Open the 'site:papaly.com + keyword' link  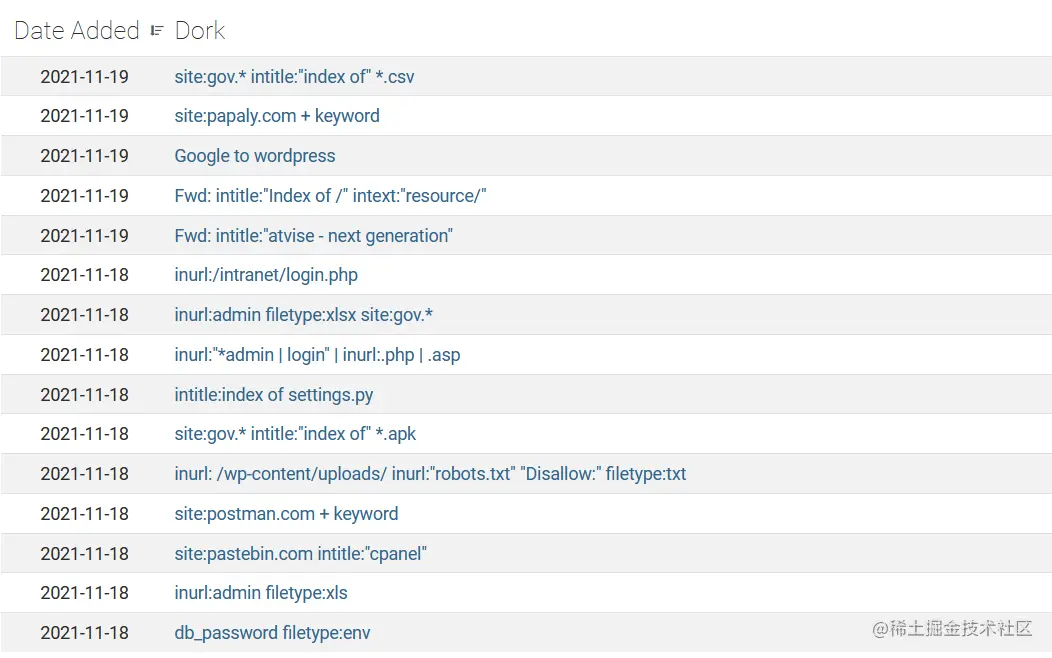(x=277, y=116)
